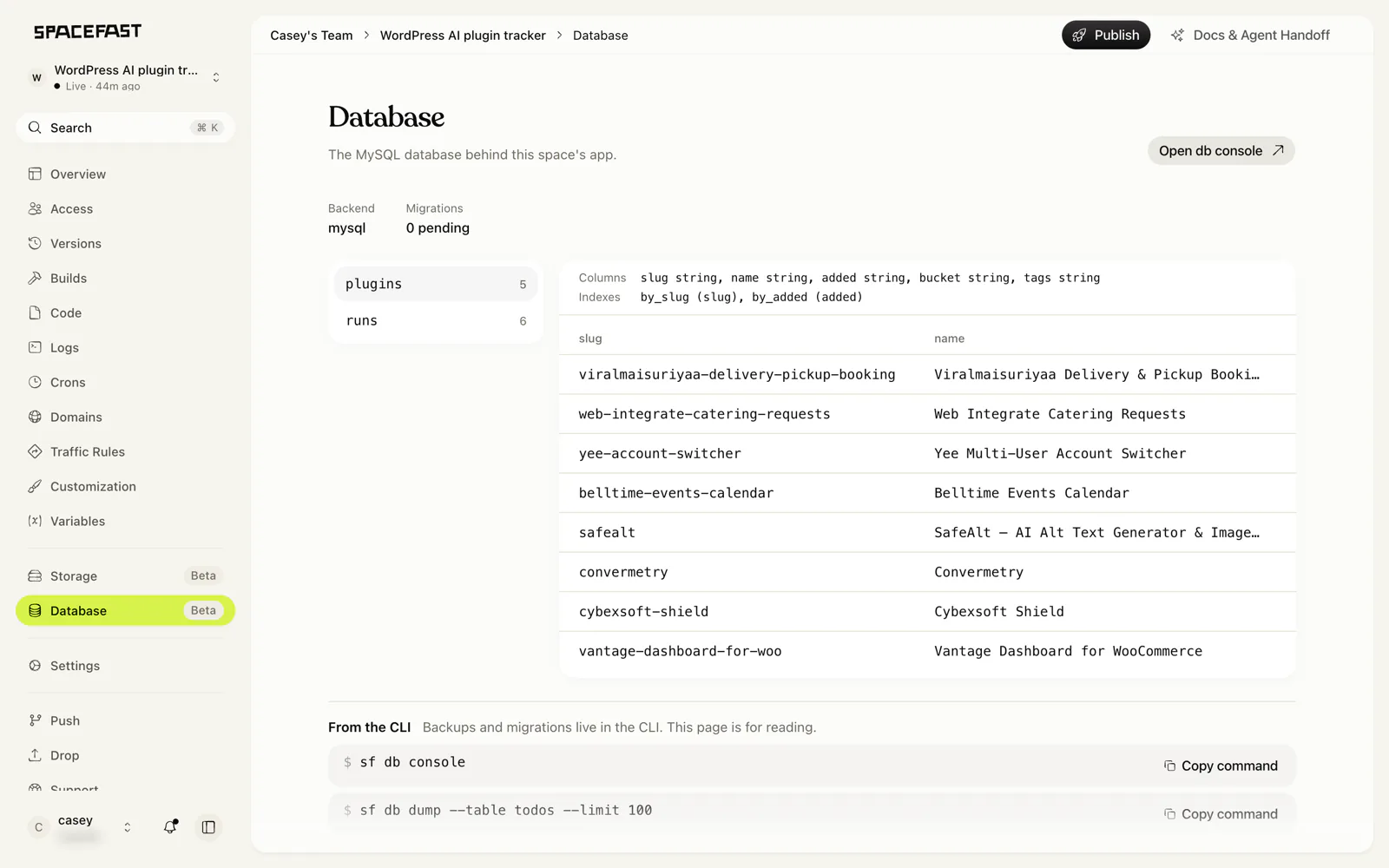Image resolution: width=1389 pixels, height=868 pixels.
Task: Click the convermetry slug cell
Action: pyautogui.click(x=623, y=572)
